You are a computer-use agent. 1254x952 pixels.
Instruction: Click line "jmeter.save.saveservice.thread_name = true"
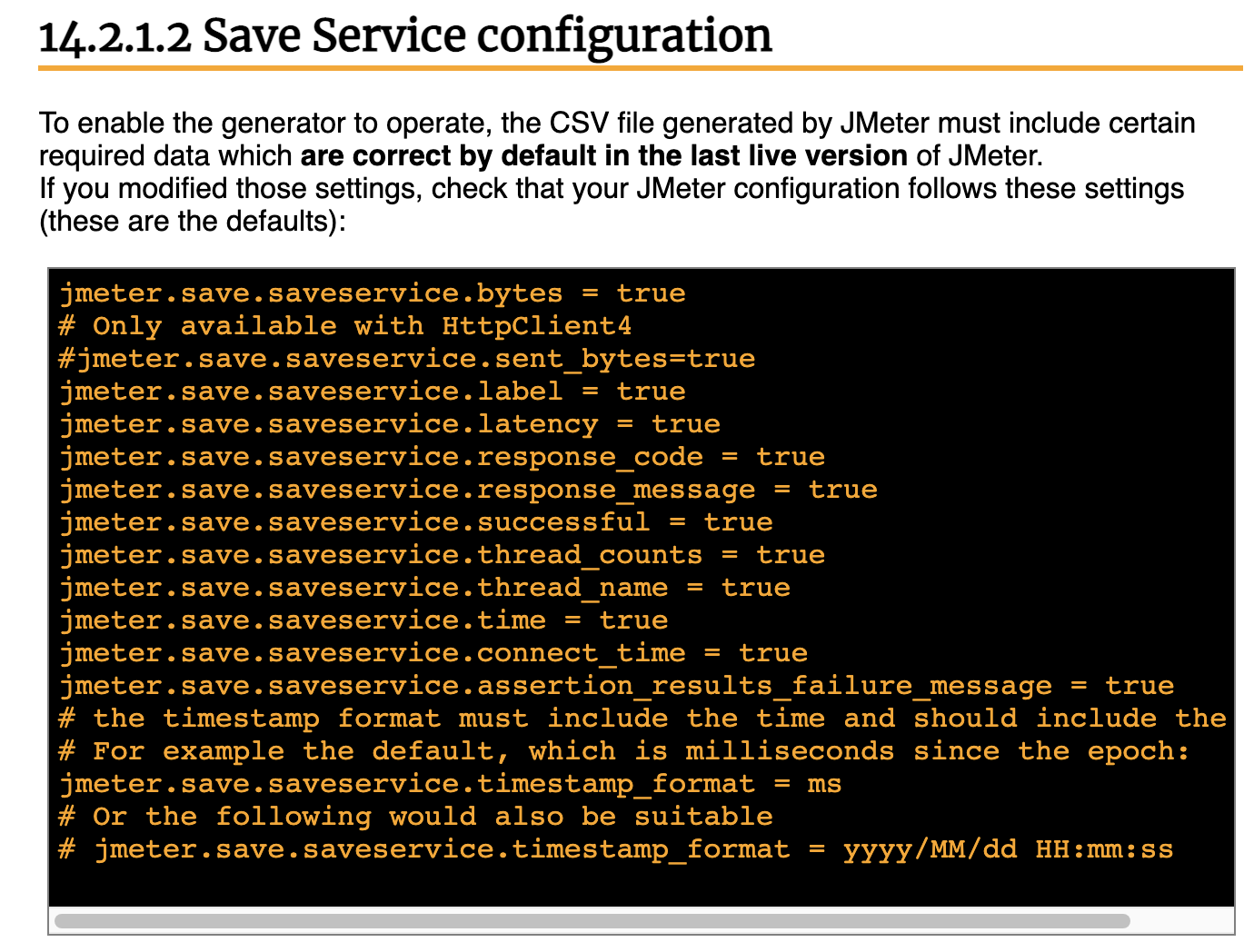click(425, 588)
